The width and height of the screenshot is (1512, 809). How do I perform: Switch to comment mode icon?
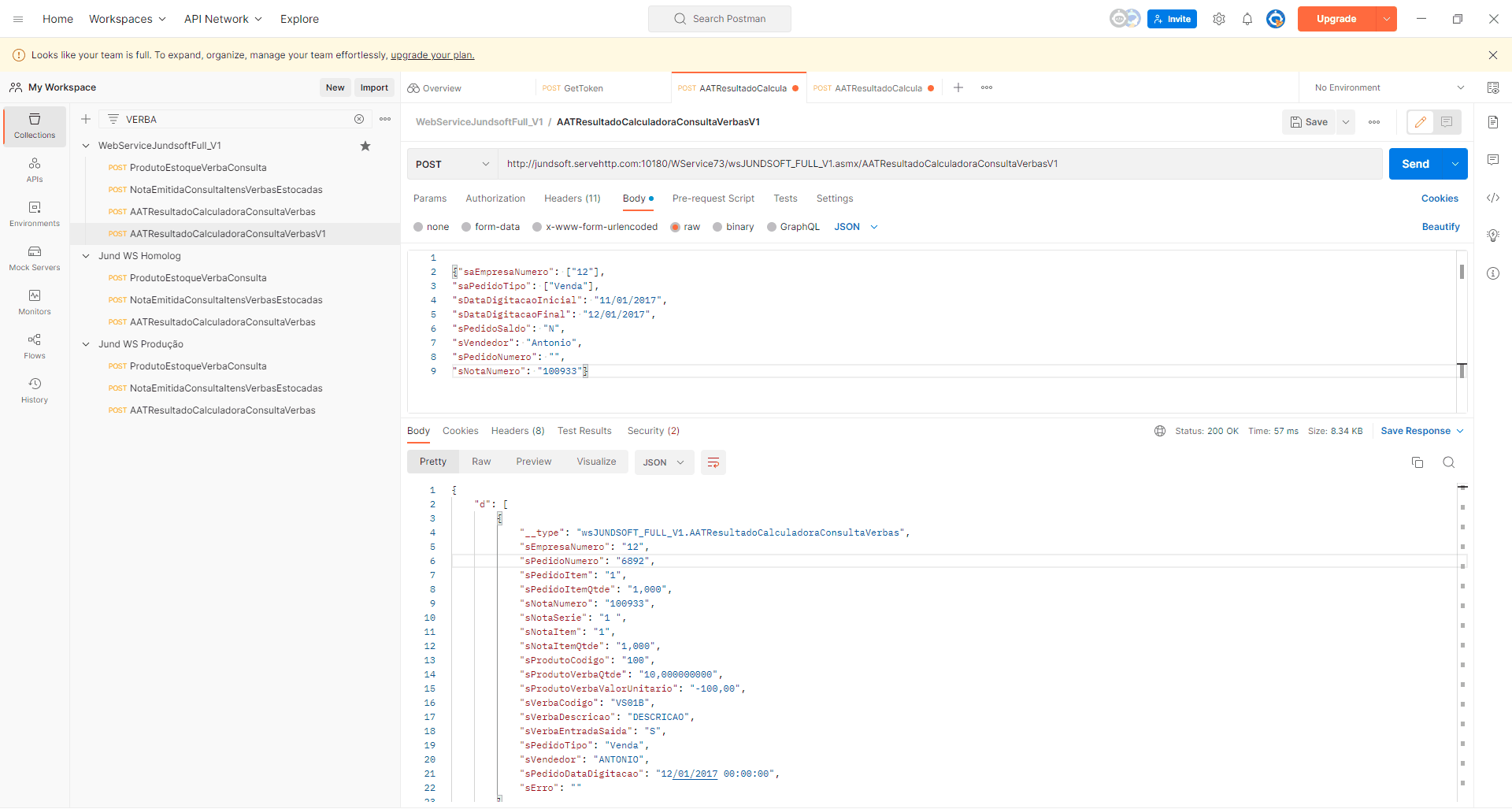(1447, 122)
